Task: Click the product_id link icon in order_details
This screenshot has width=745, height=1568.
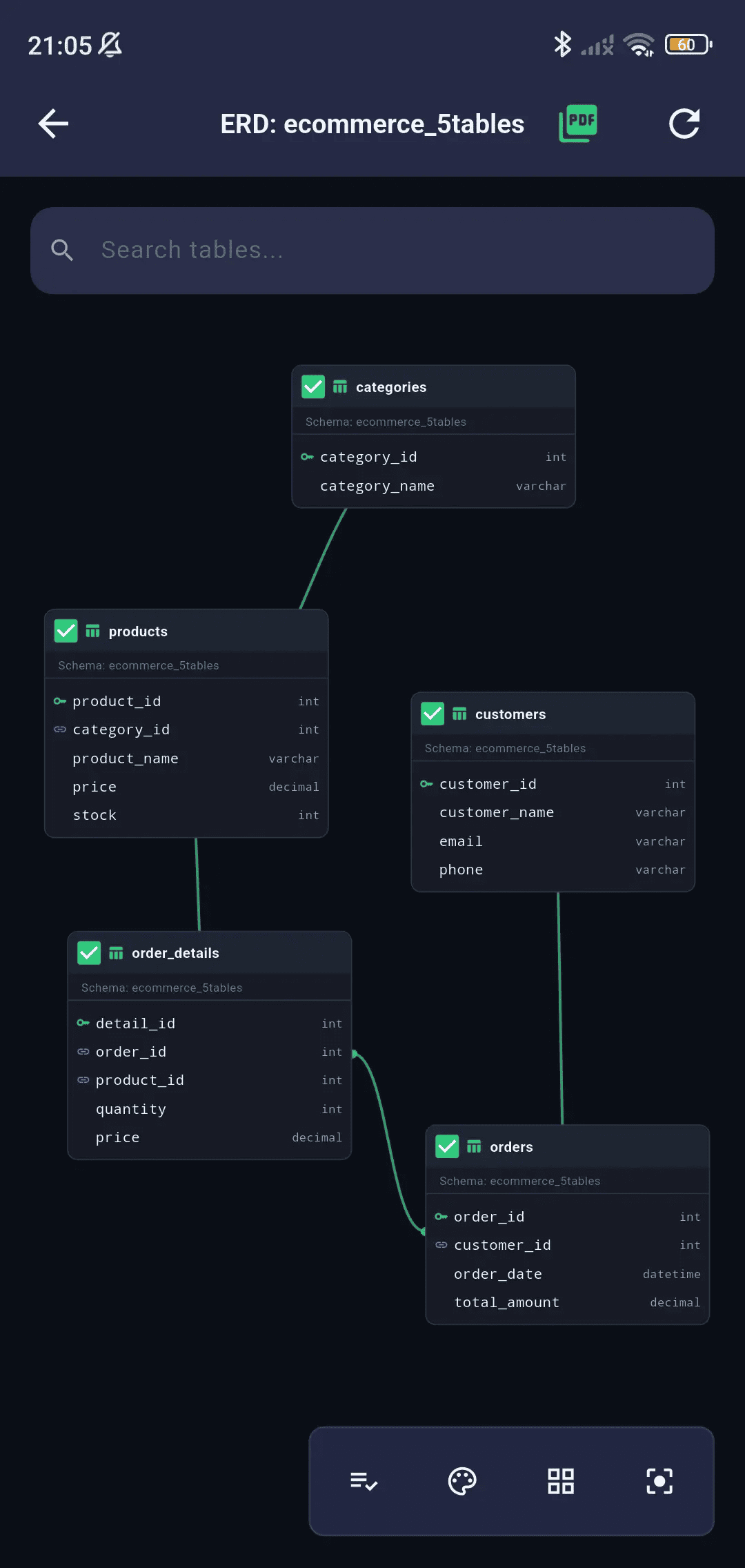Action: pyautogui.click(x=83, y=1080)
